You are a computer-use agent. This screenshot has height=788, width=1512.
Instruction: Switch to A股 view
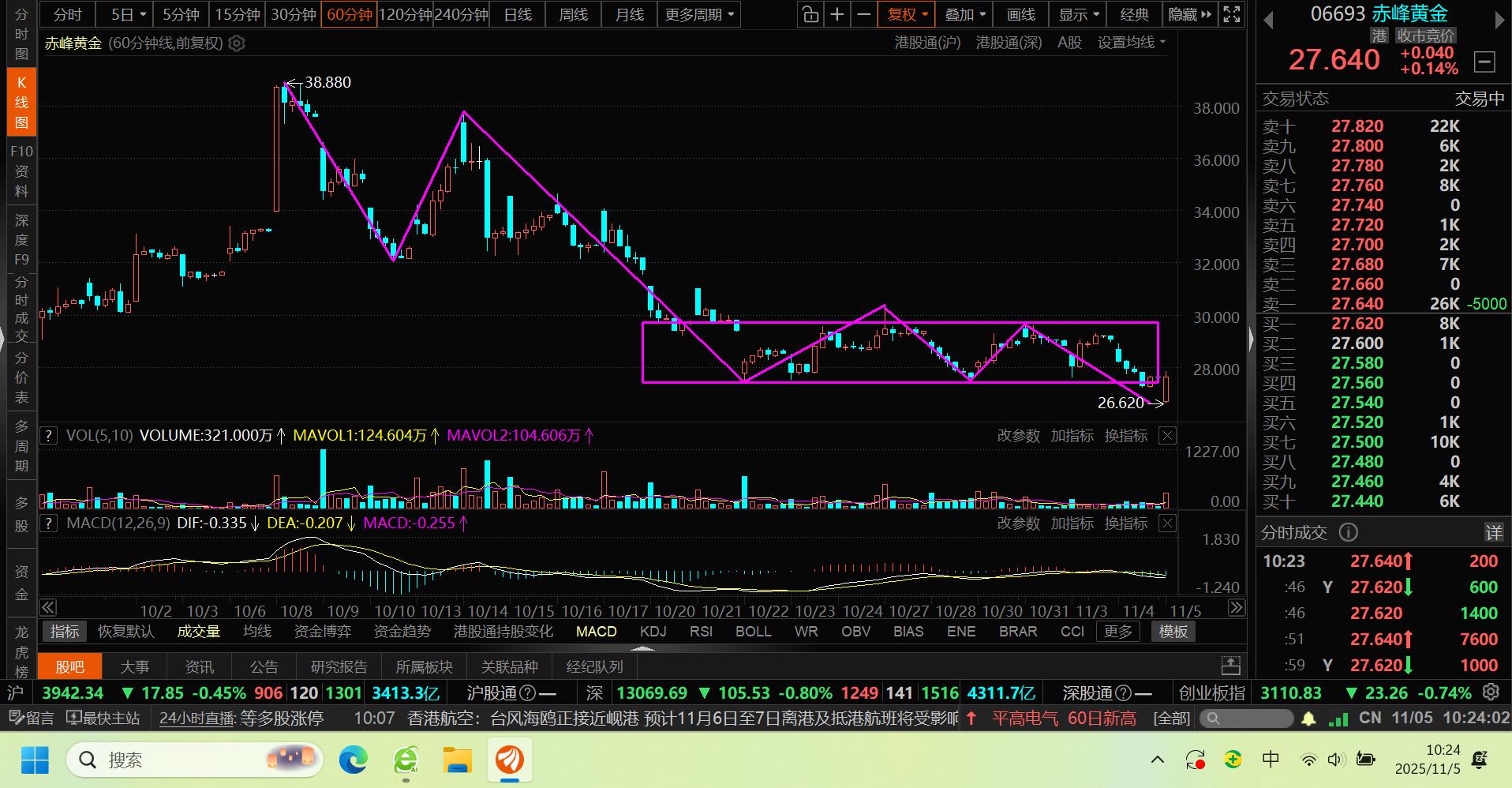[1069, 43]
